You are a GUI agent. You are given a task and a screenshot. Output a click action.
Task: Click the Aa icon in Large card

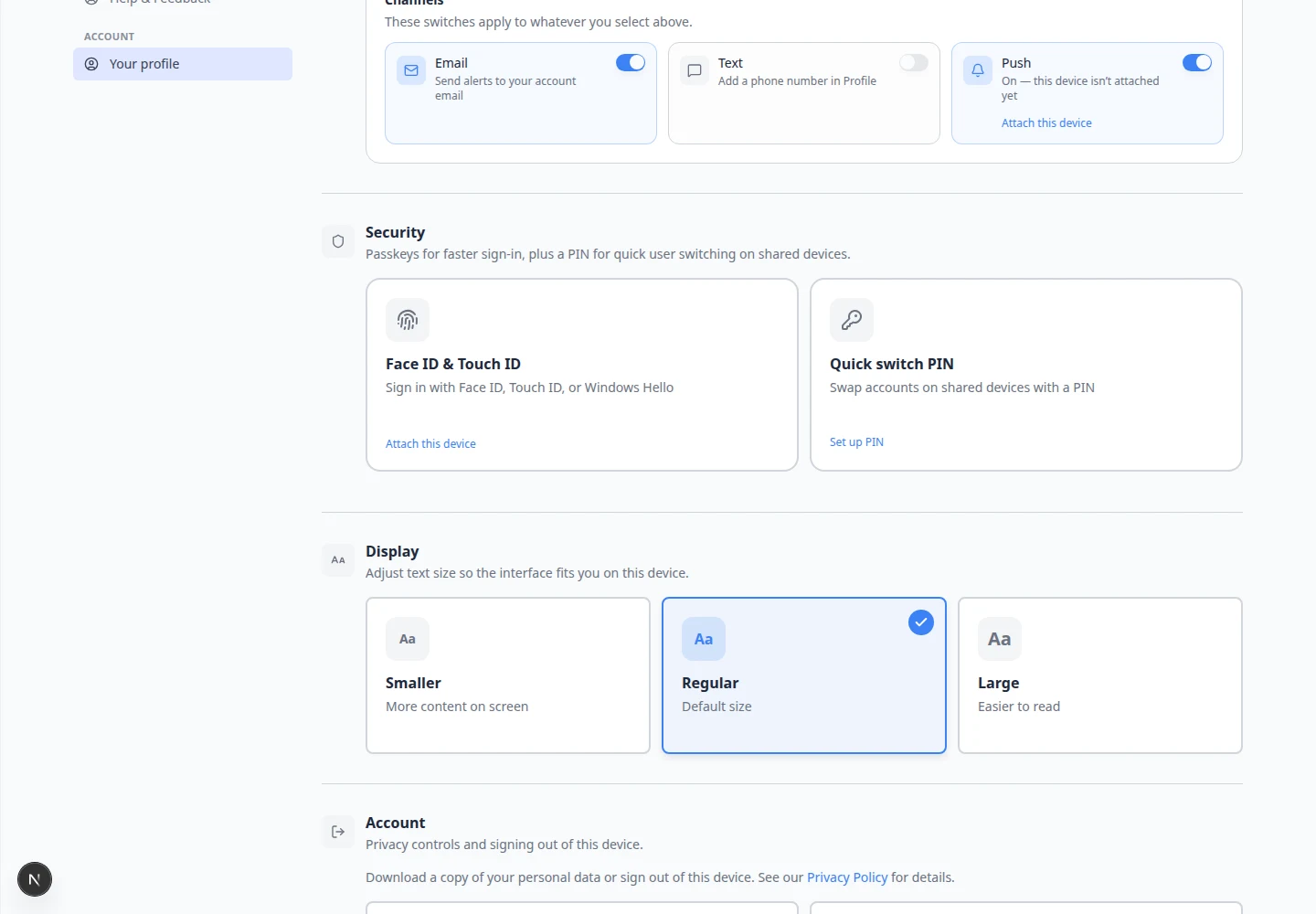click(x=1000, y=639)
